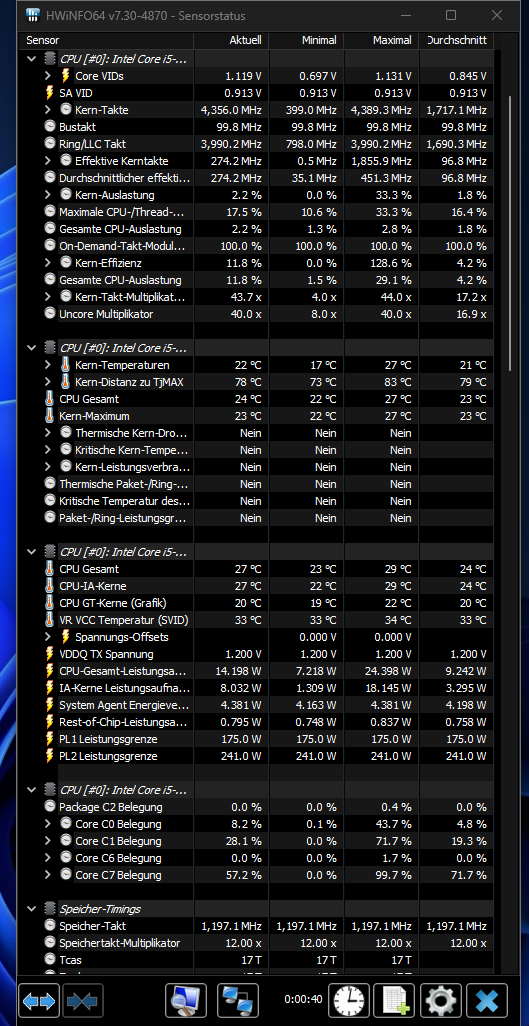Expand the Kern-Takte row

click(48, 110)
